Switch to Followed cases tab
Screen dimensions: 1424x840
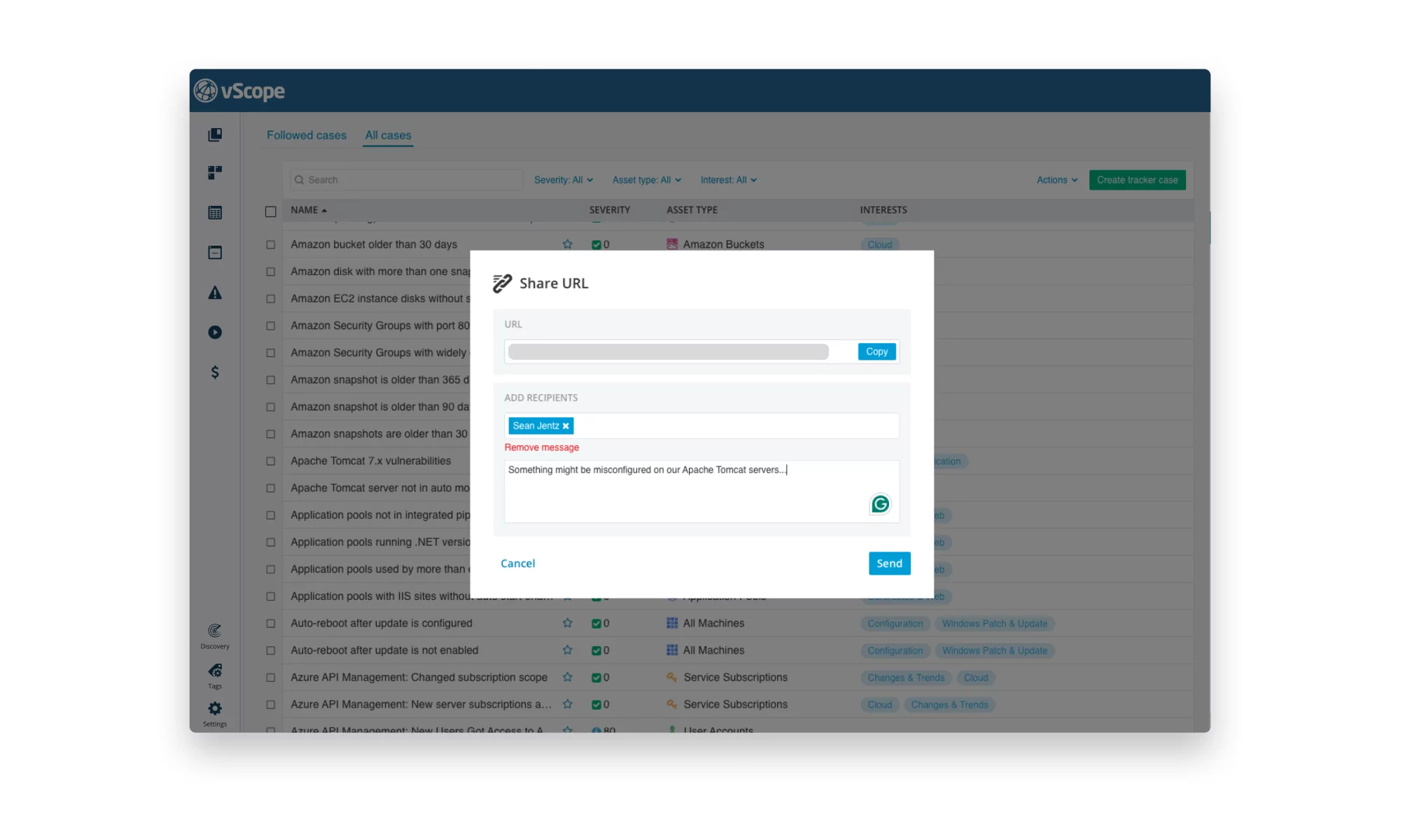[305, 135]
